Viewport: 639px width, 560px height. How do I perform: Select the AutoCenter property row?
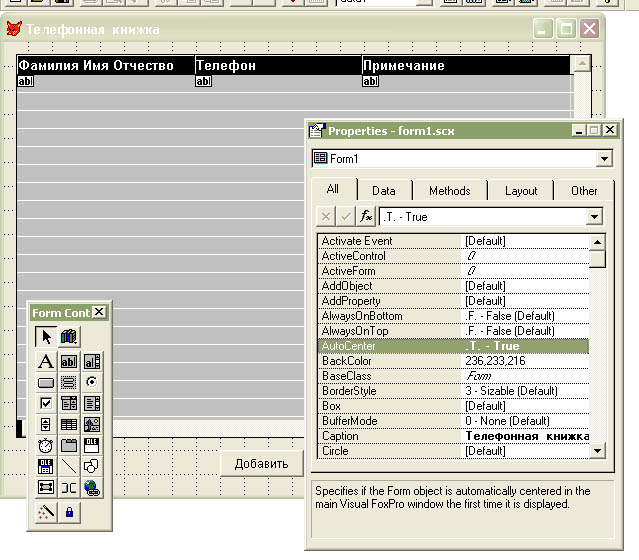click(x=453, y=346)
